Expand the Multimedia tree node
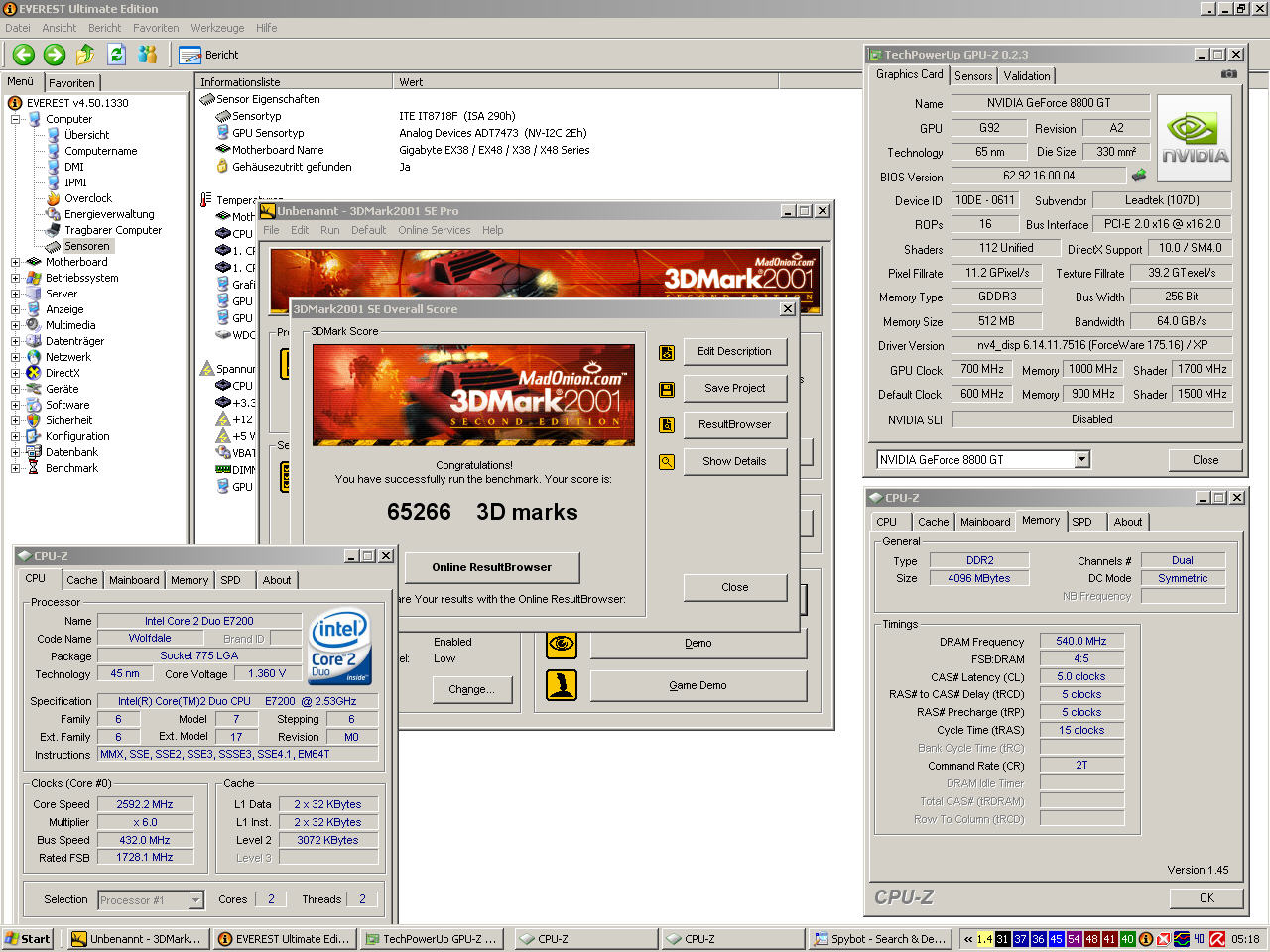Image resolution: width=1270 pixels, height=952 pixels. coord(16,325)
